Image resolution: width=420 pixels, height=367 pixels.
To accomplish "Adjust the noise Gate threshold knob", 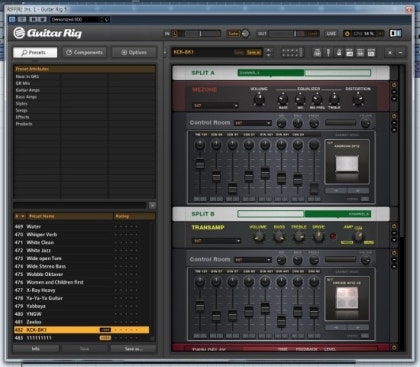I will [x=245, y=34].
